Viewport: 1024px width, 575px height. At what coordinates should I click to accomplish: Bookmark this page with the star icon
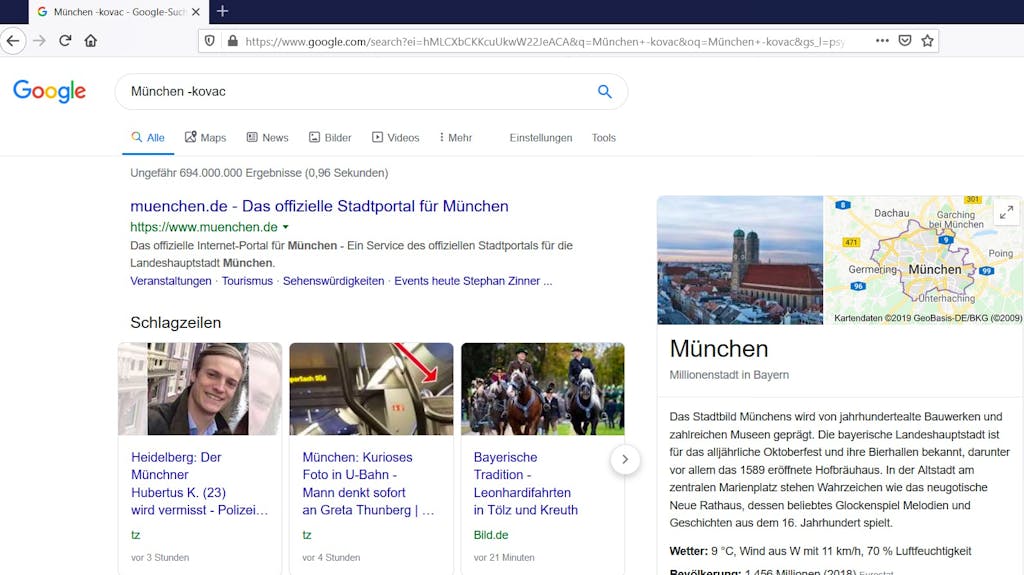(x=927, y=41)
